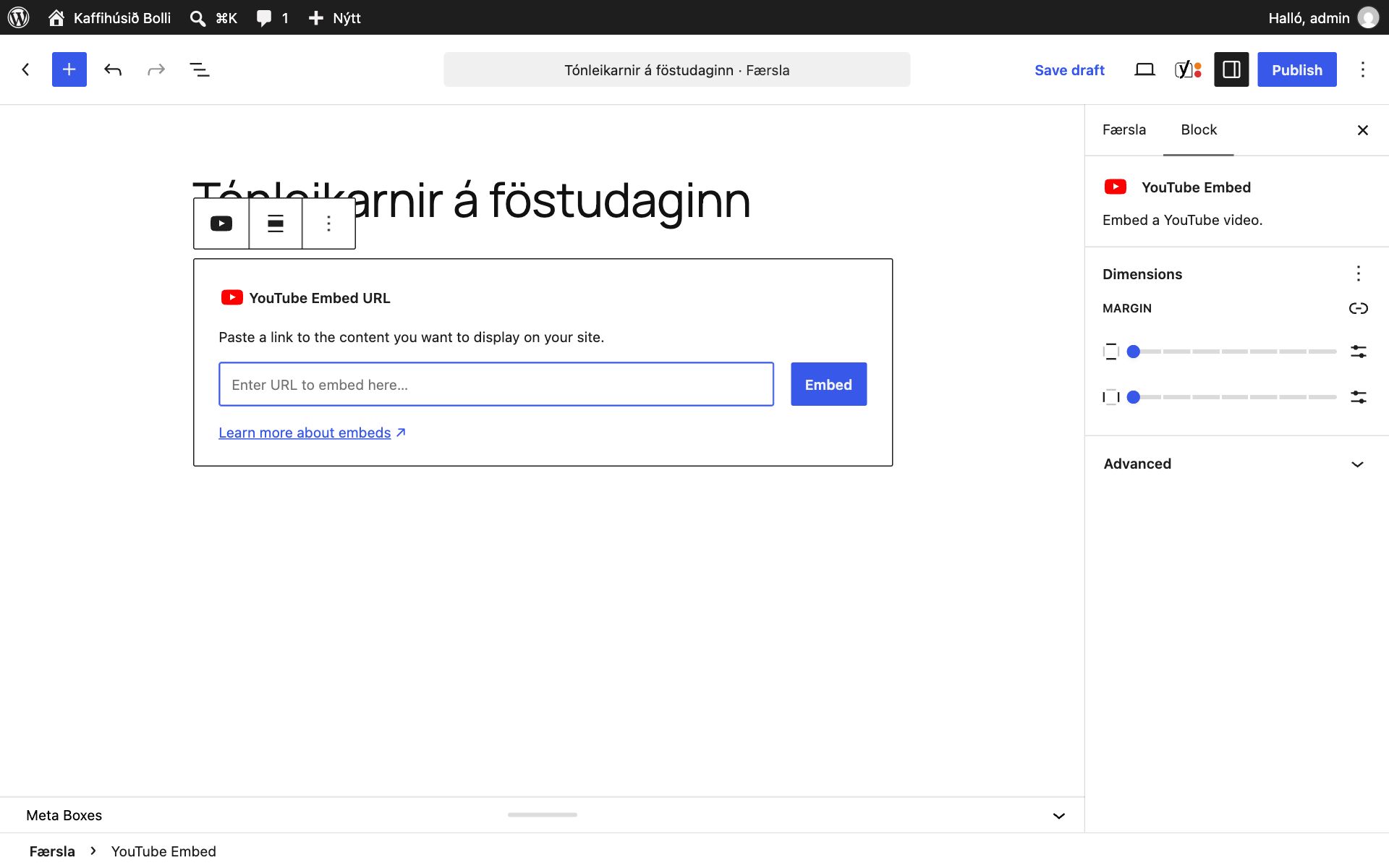Focus the embed URL input field

coord(496,384)
